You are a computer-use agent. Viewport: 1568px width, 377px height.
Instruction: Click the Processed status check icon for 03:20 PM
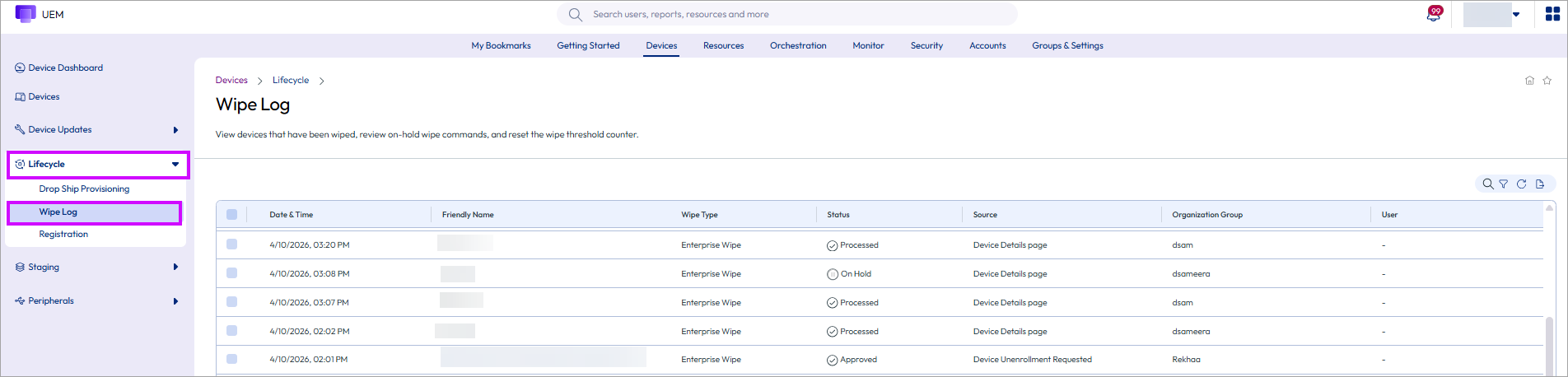(x=833, y=245)
